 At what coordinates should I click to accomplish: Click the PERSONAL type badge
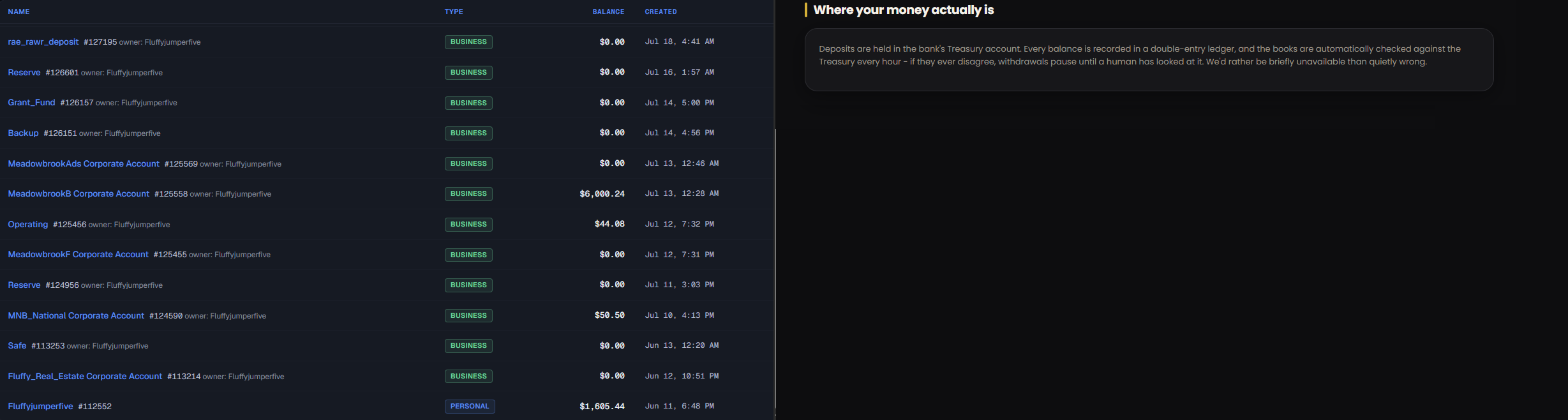click(x=470, y=407)
